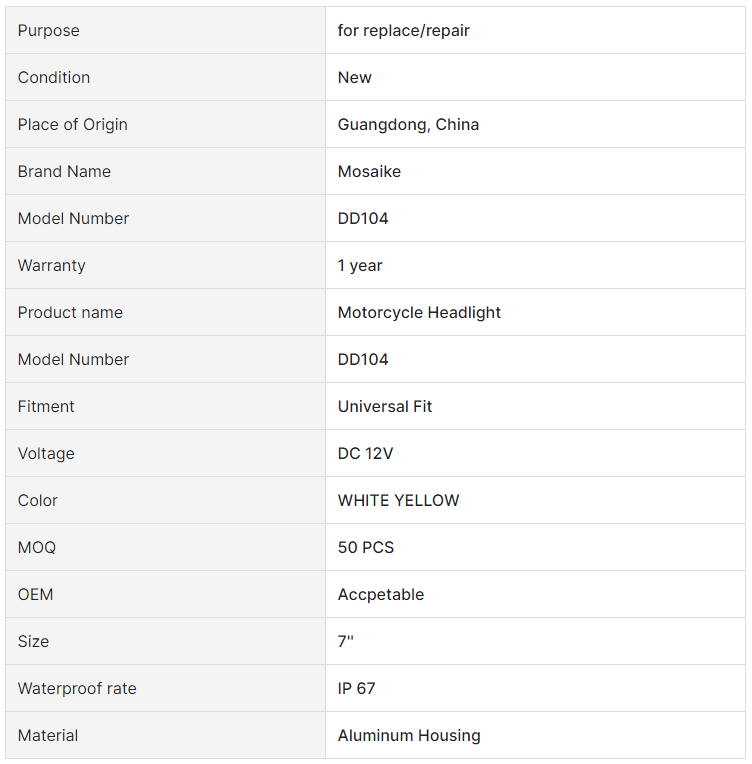
Task: Click the 'WHITE YELLOW' color value
Action: pyautogui.click(x=398, y=500)
